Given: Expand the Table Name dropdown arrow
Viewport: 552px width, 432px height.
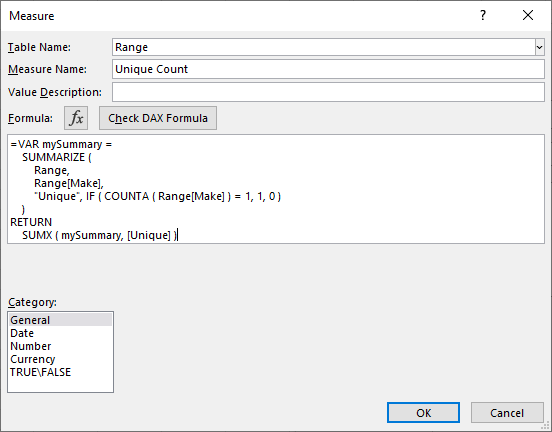Looking at the screenshot, I should click(x=539, y=47).
